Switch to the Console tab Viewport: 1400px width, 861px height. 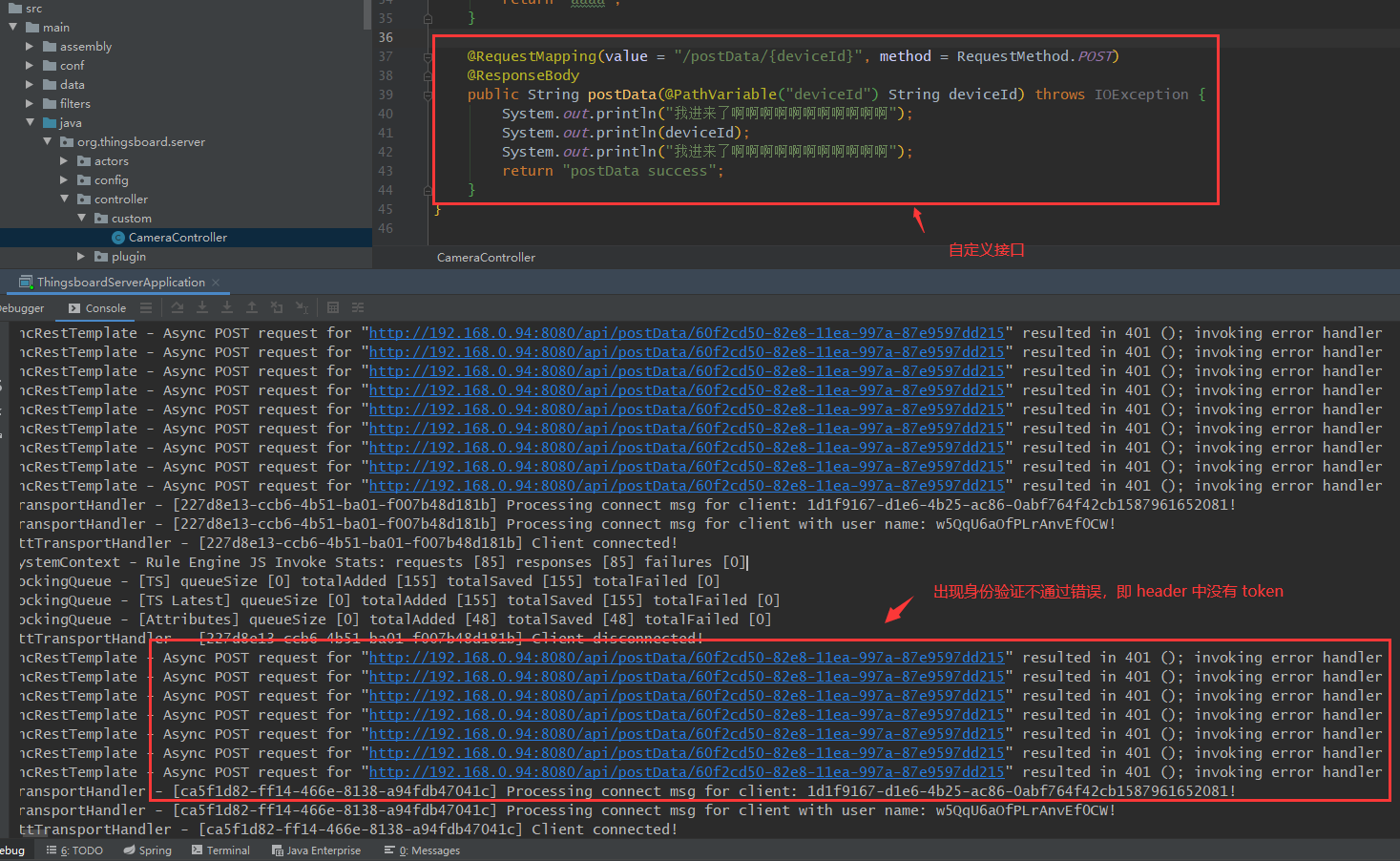click(x=97, y=308)
